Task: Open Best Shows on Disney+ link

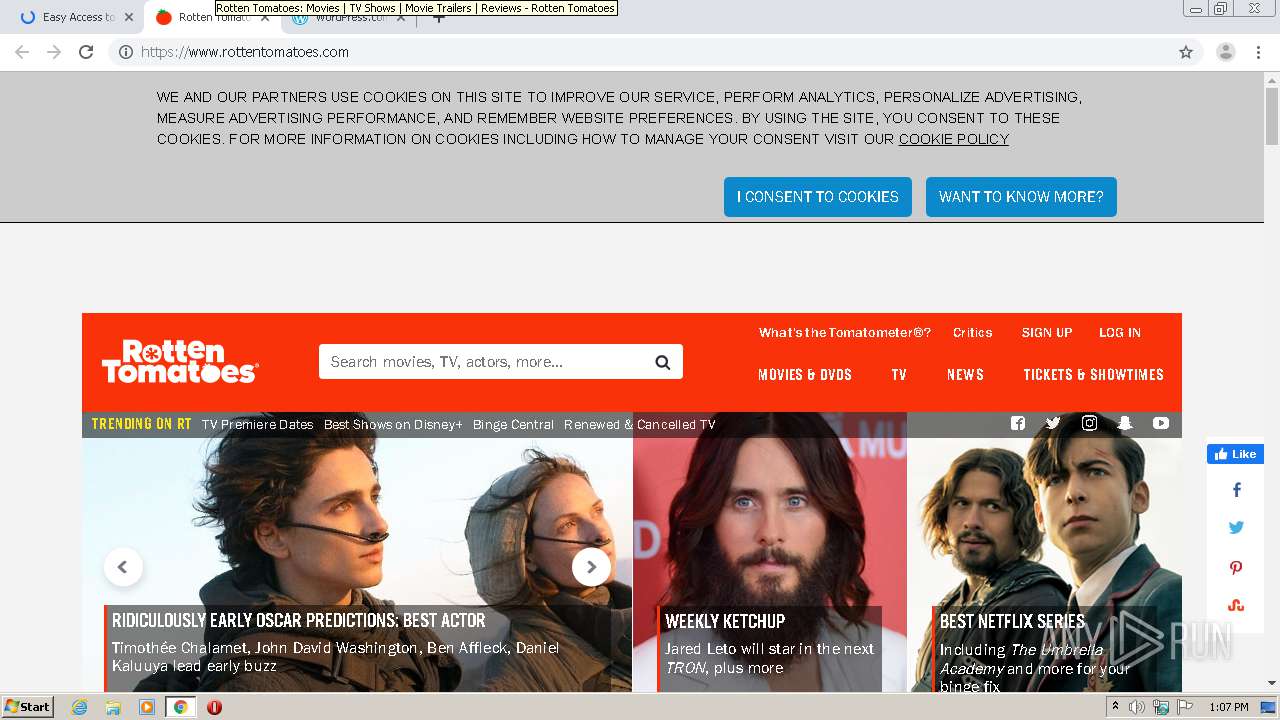Action: 393,424
